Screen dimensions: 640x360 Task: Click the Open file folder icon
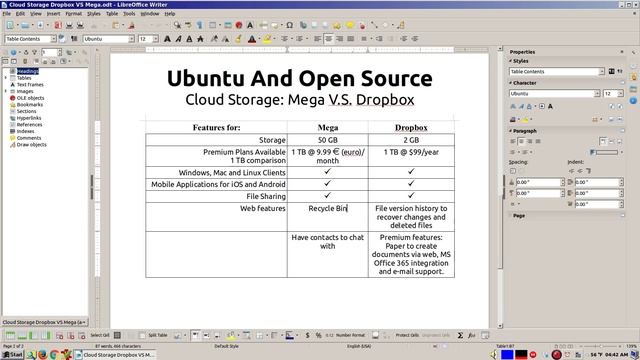[x=25, y=25]
